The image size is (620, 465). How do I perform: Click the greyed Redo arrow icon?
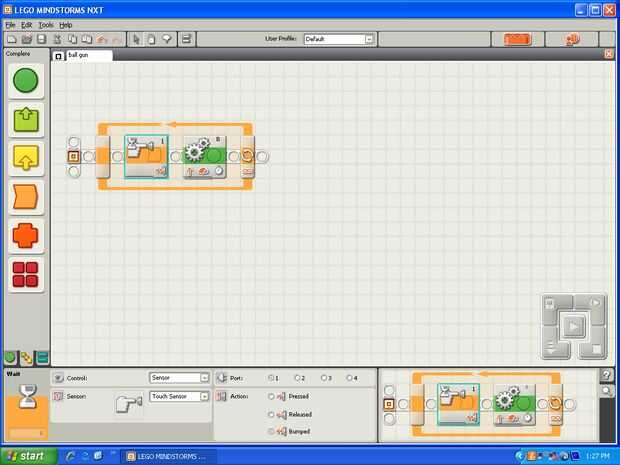point(117,39)
